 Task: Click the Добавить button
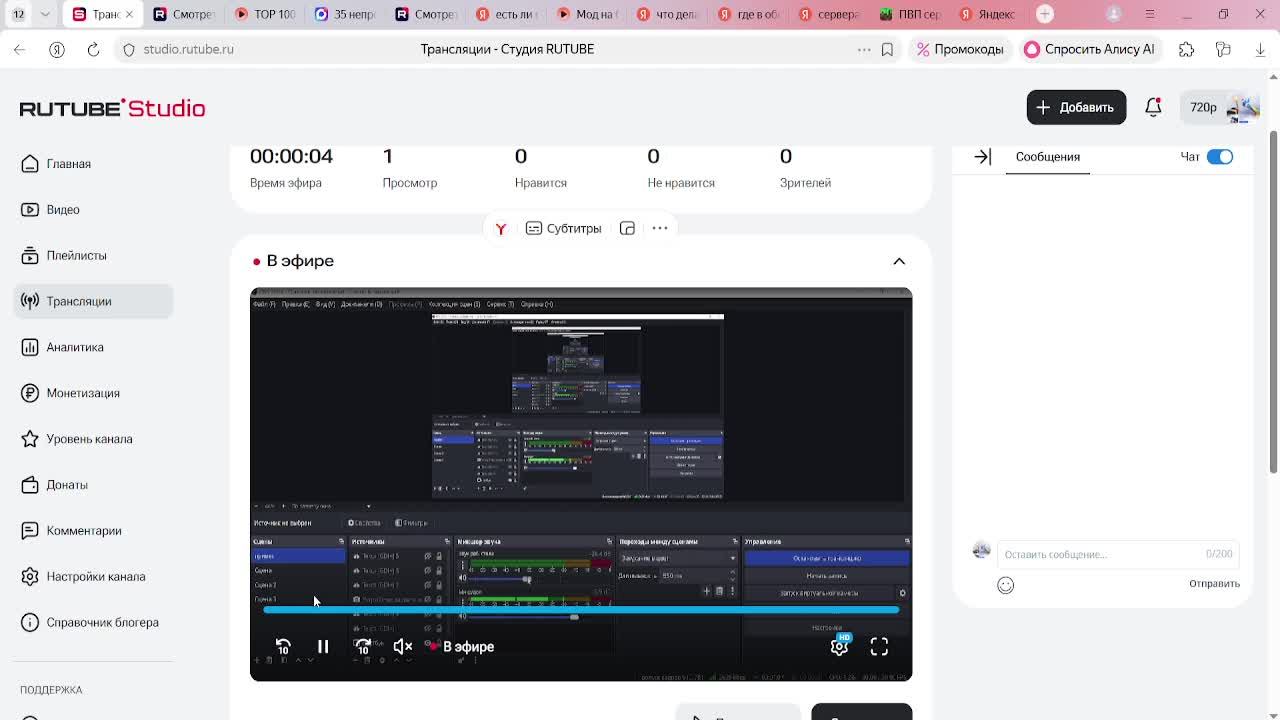point(1076,107)
